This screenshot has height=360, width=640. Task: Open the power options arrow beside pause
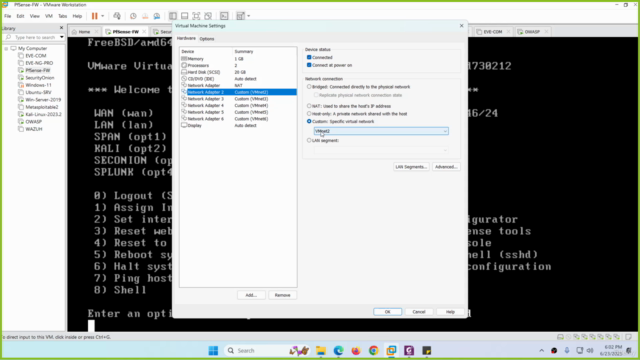pyautogui.click(x=102, y=16)
